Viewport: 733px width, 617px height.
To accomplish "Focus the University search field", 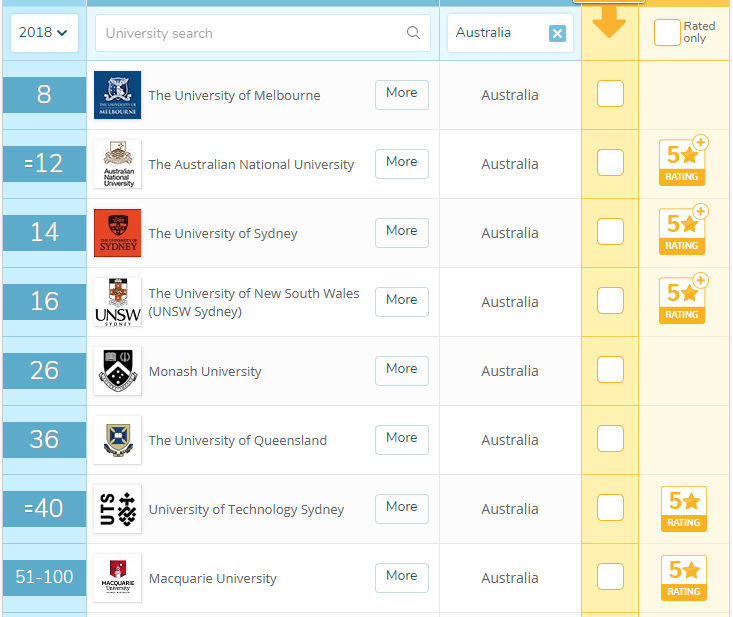I will coord(263,33).
